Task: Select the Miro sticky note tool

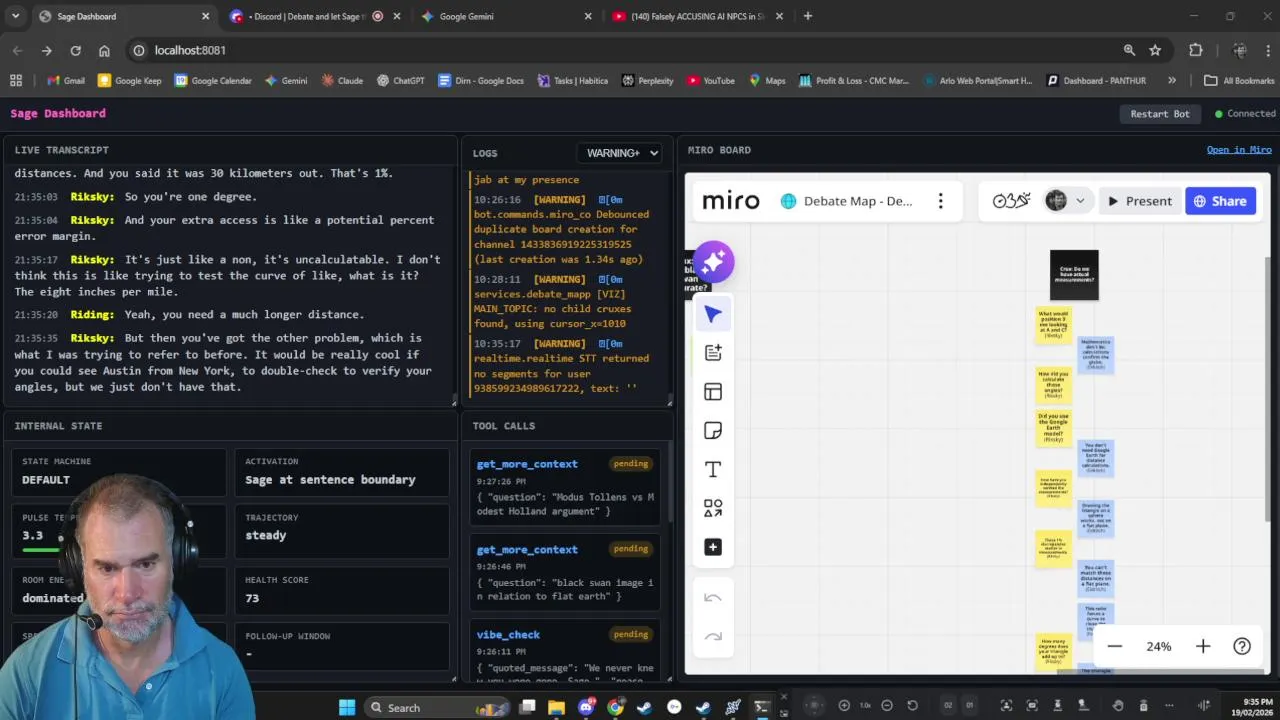Action: (713, 430)
